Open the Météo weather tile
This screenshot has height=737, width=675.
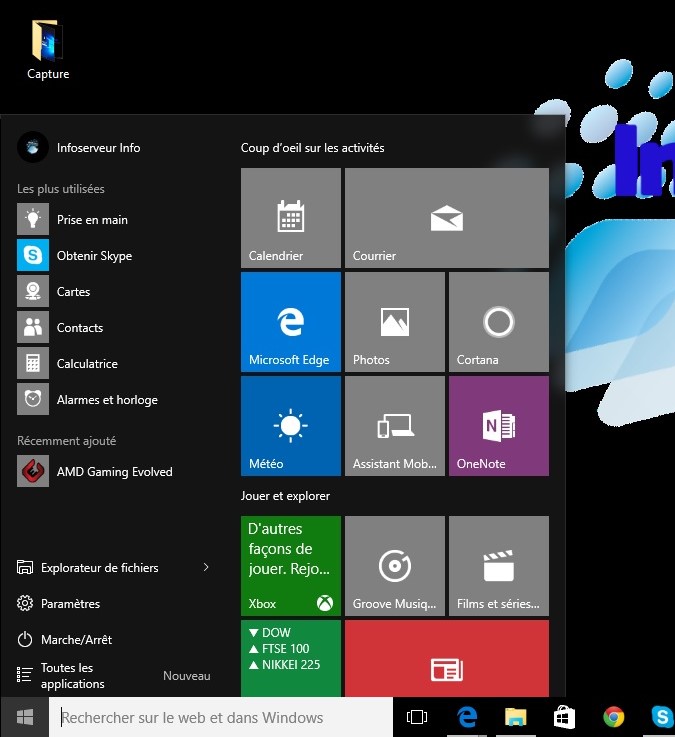coord(290,426)
